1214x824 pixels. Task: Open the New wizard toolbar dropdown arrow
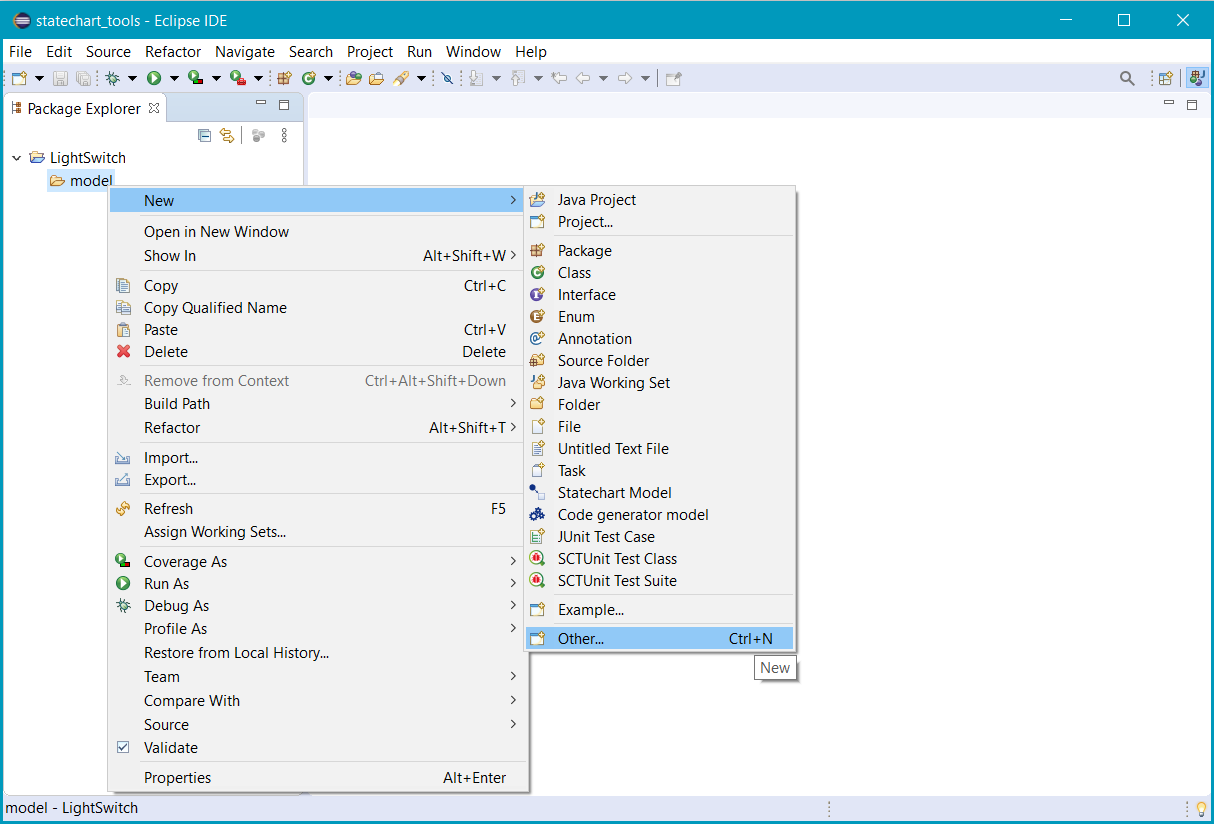pos(39,78)
